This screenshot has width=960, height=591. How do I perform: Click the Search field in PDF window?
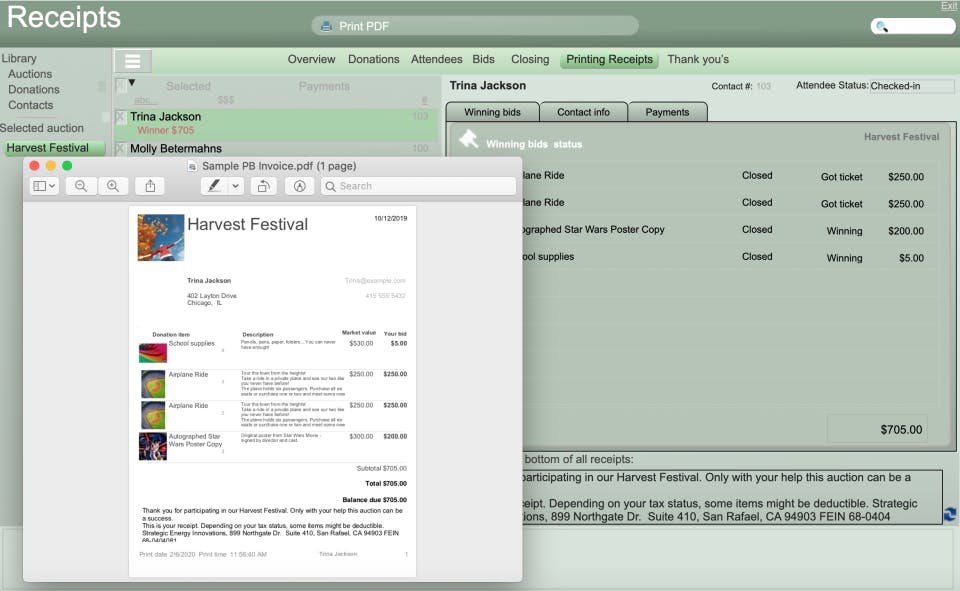(x=419, y=186)
